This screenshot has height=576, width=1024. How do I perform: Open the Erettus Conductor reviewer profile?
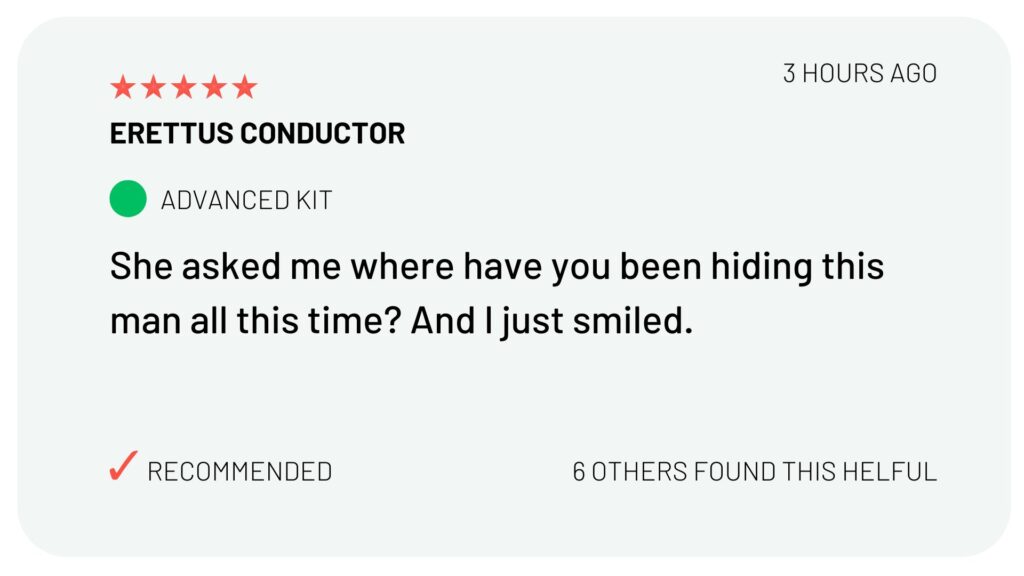(257, 133)
